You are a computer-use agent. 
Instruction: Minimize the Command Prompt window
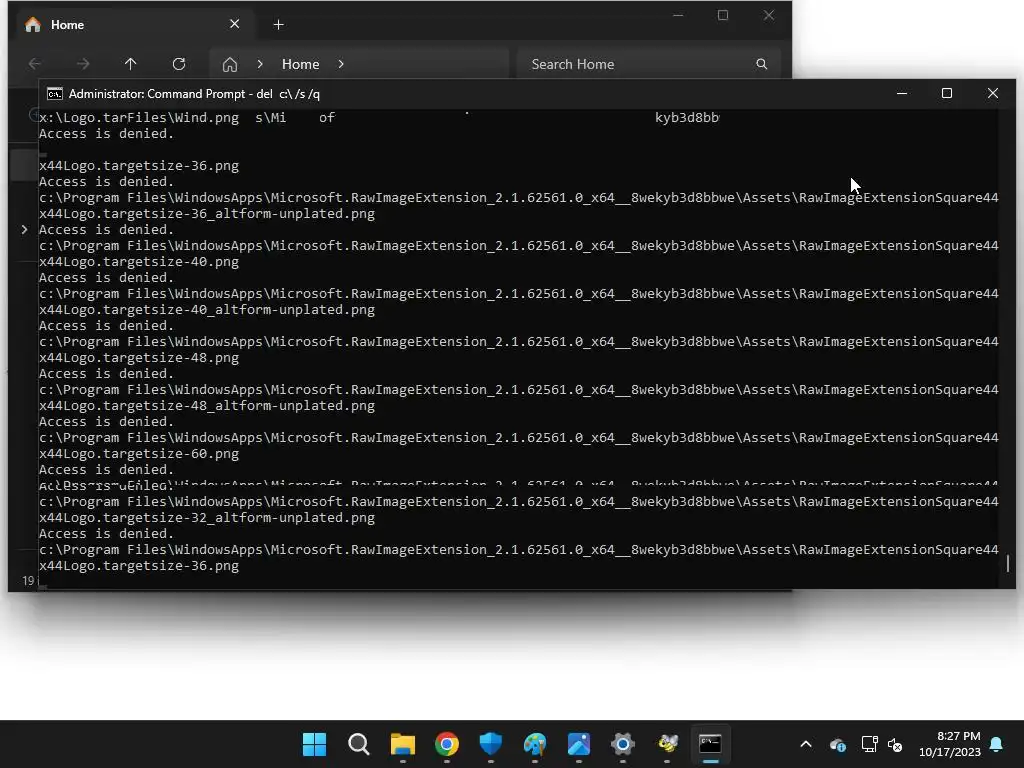[x=902, y=93]
